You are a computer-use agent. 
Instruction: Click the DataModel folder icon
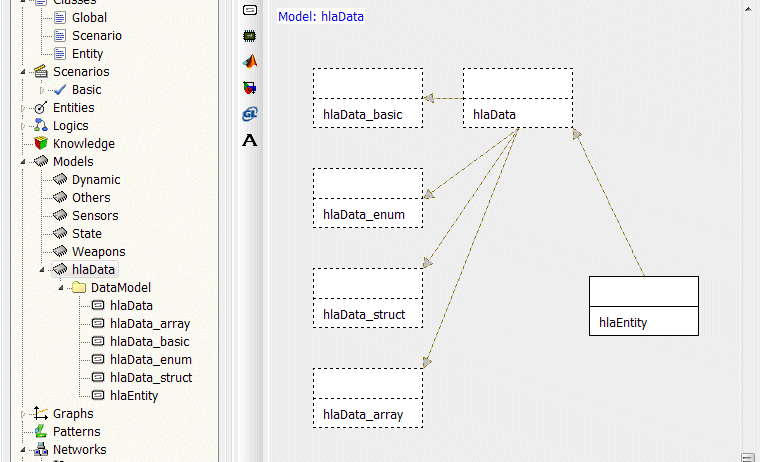pos(78,288)
